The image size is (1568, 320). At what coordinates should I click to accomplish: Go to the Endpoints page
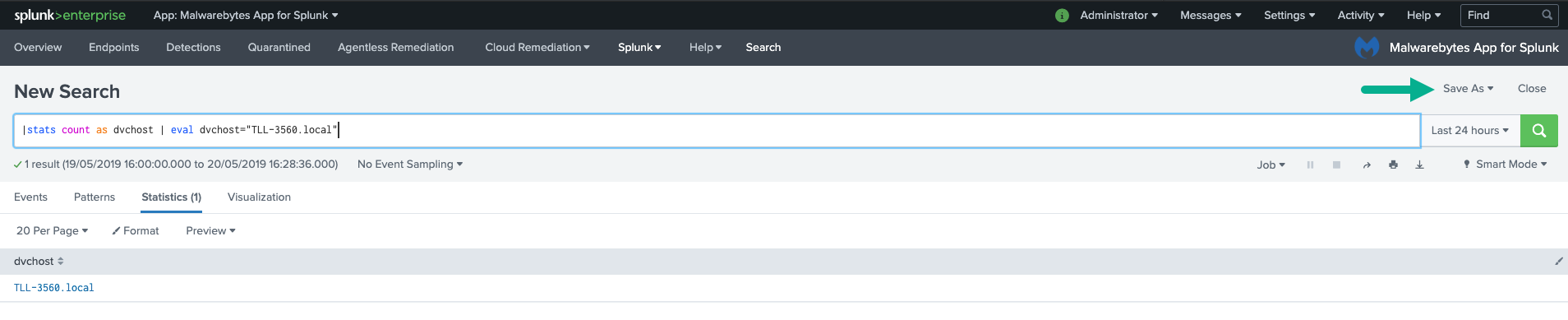point(113,48)
